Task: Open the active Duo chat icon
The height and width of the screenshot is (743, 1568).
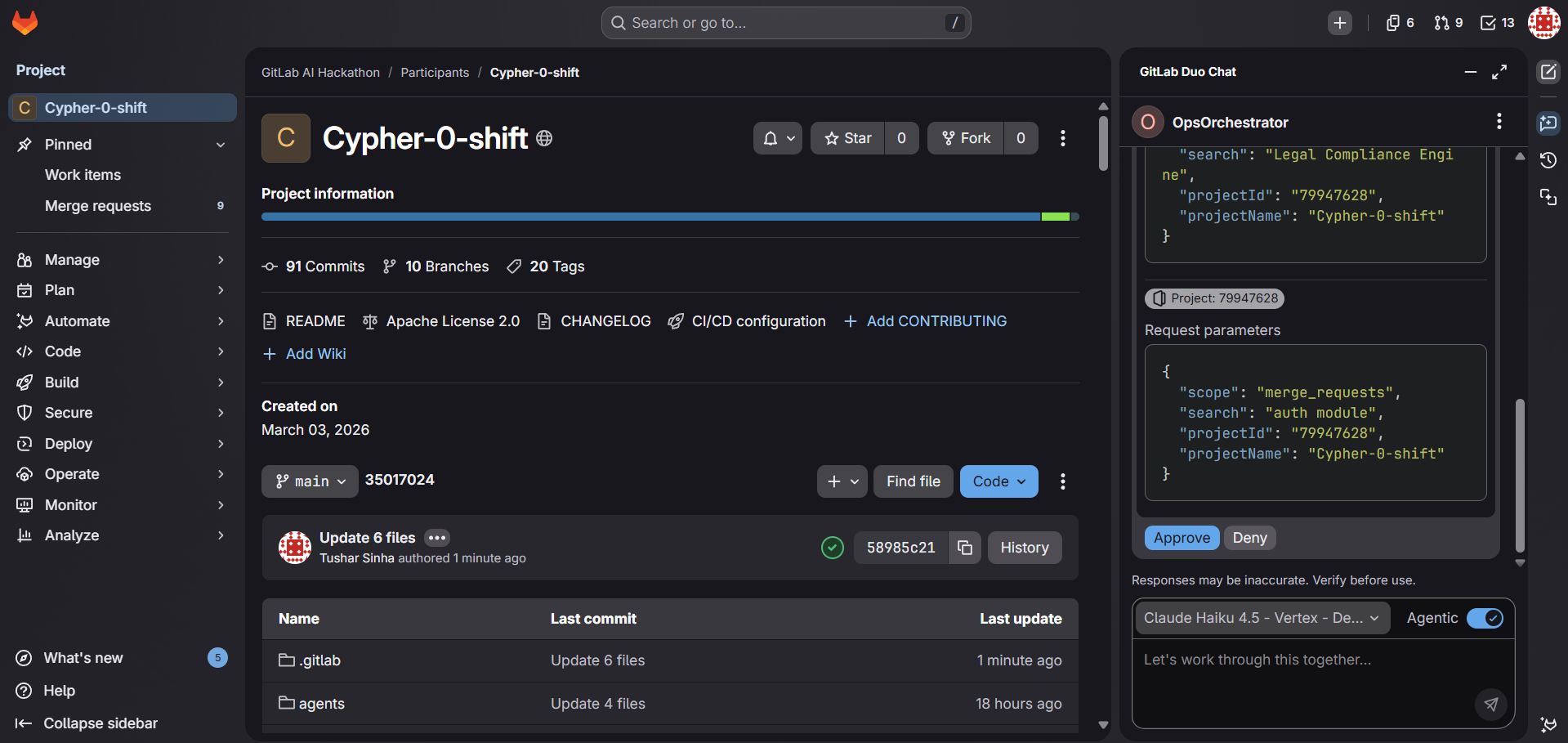Action: 1548,123
